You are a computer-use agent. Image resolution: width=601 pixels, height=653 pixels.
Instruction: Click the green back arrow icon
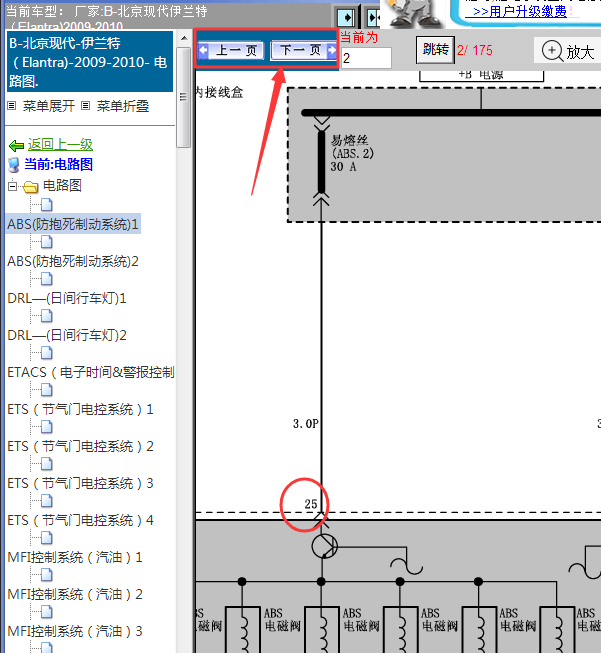16,145
